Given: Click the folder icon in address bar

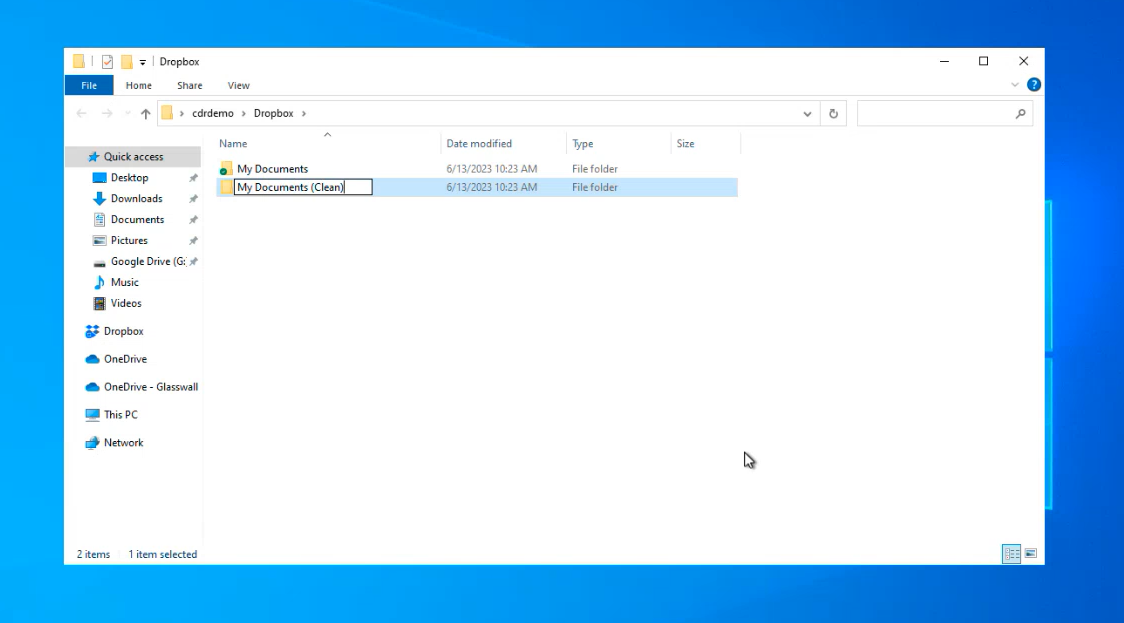Looking at the screenshot, I should (167, 113).
